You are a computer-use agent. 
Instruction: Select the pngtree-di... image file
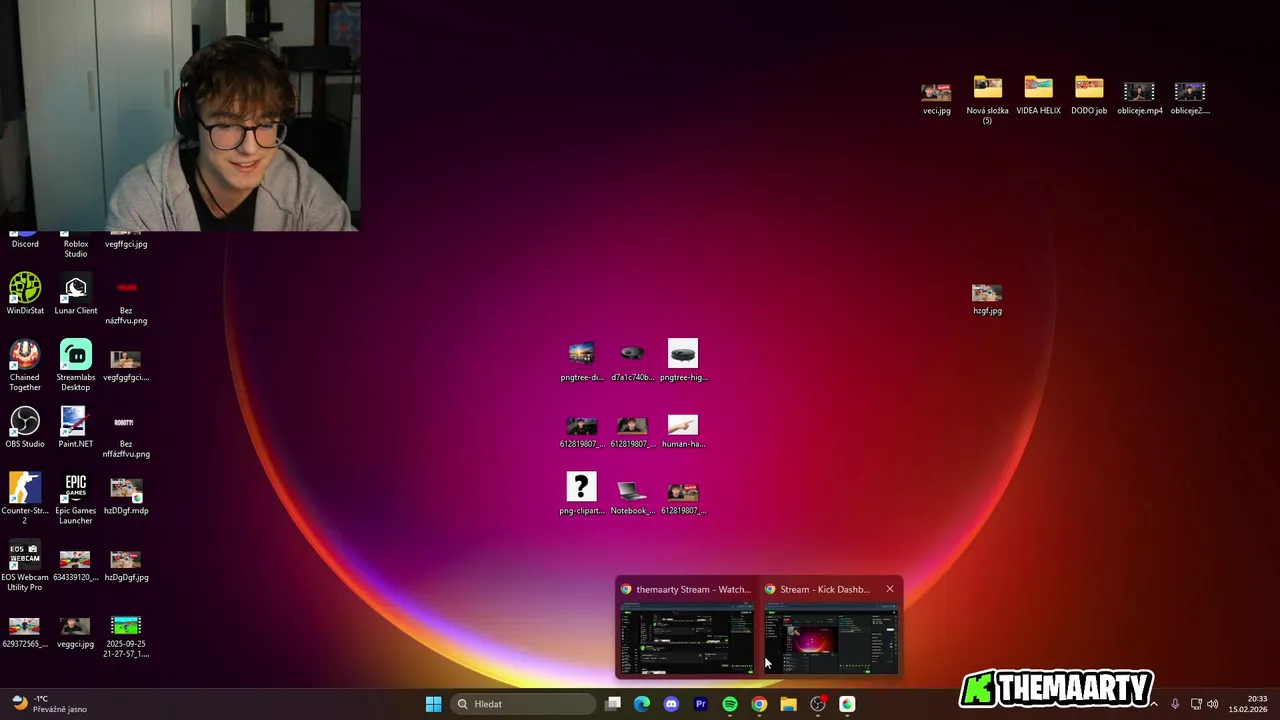[581, 362]
